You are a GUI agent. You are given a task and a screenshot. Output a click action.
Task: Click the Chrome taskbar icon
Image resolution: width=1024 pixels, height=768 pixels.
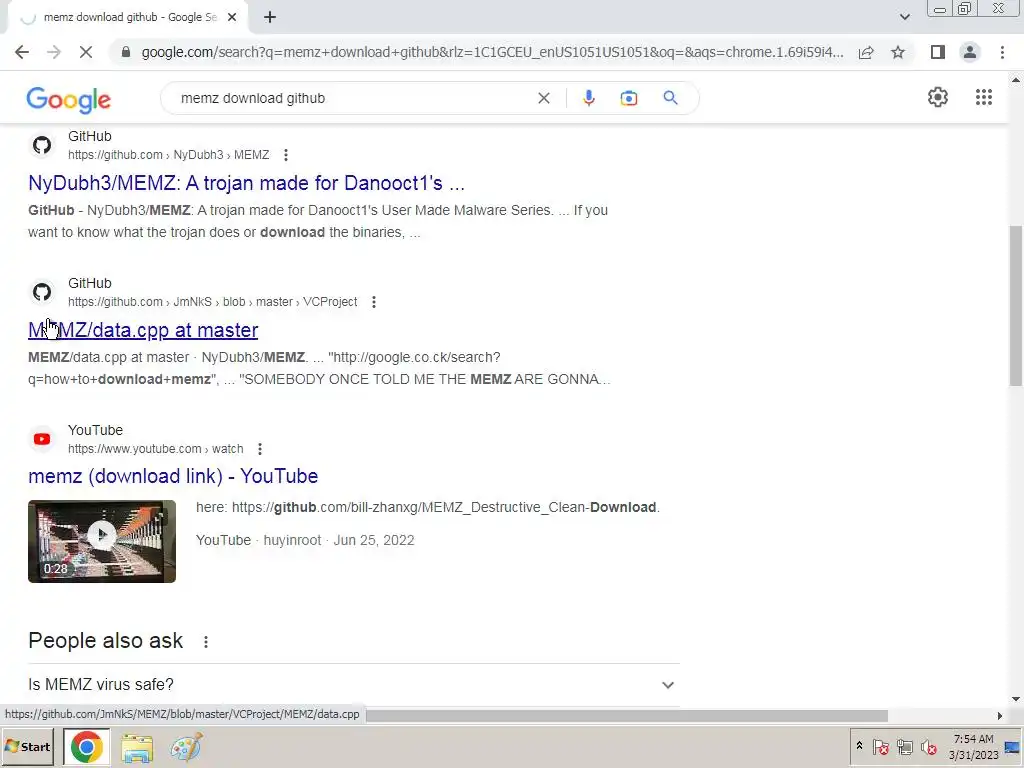tap(87, 747)
